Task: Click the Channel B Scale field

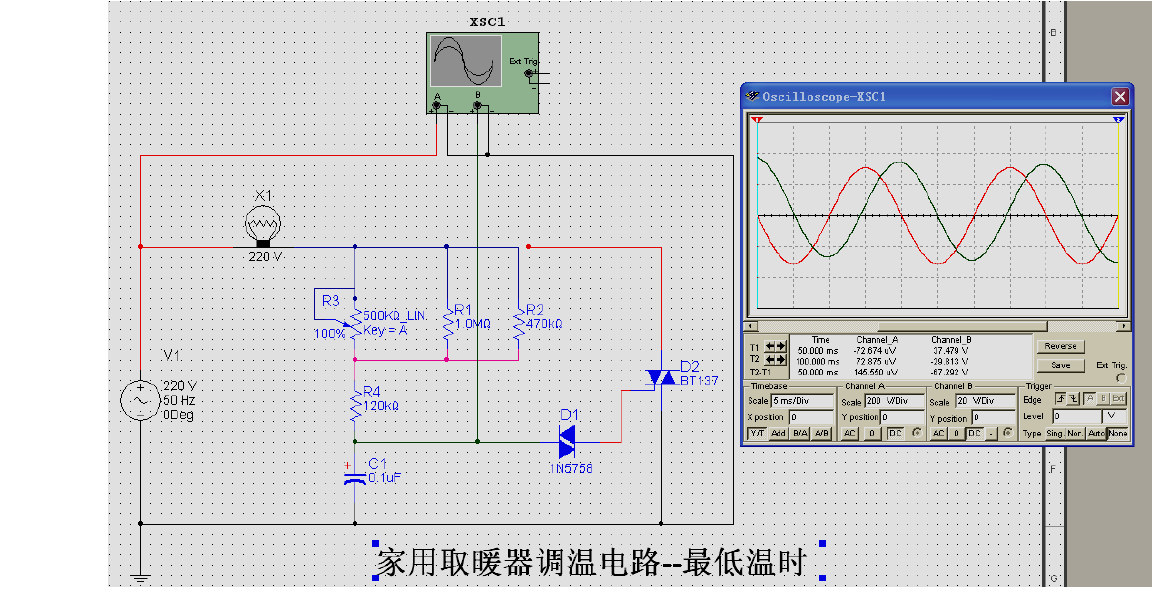Action: [985, 401]
